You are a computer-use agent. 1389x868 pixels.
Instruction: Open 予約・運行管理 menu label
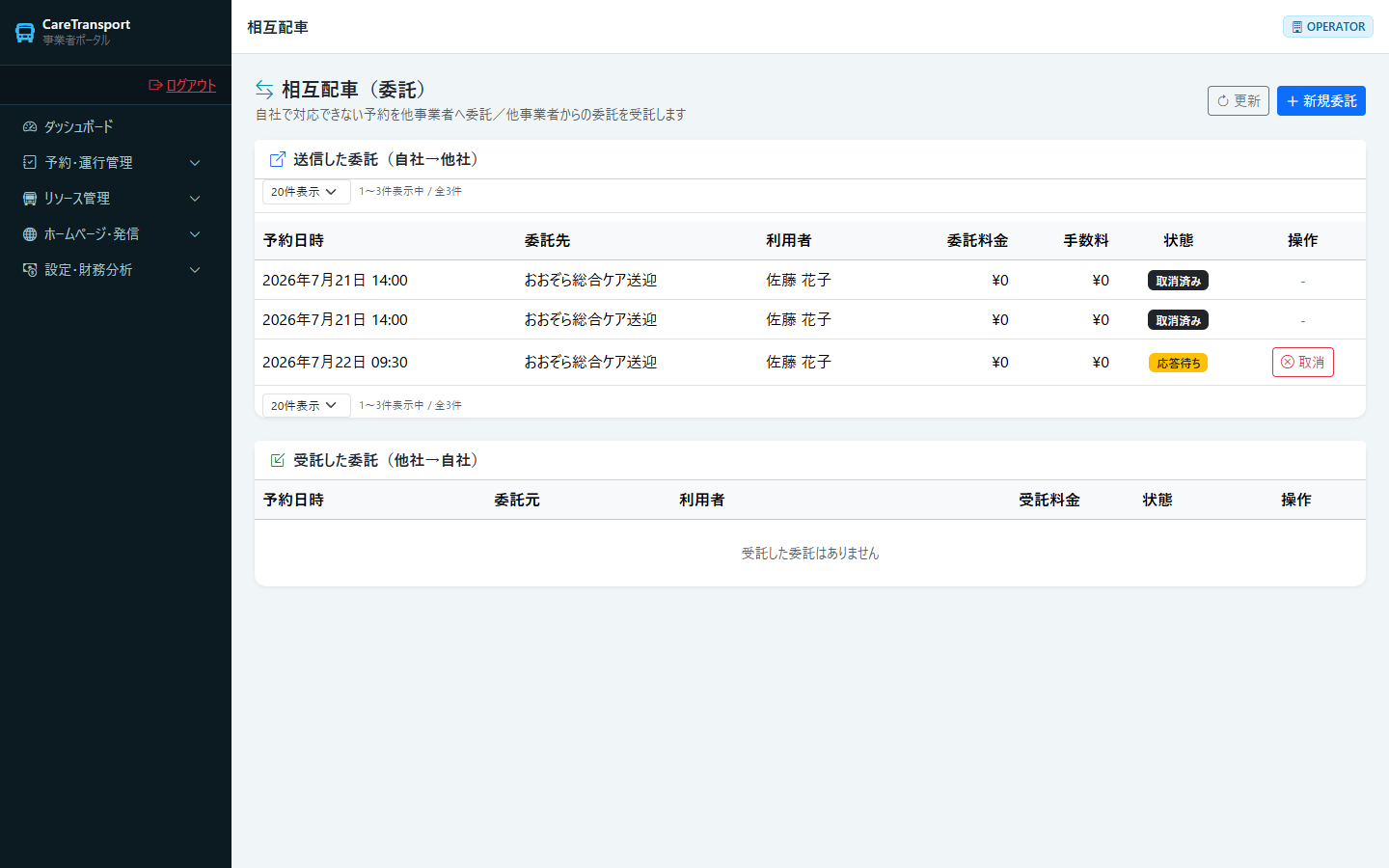click(x=89, y=163)
